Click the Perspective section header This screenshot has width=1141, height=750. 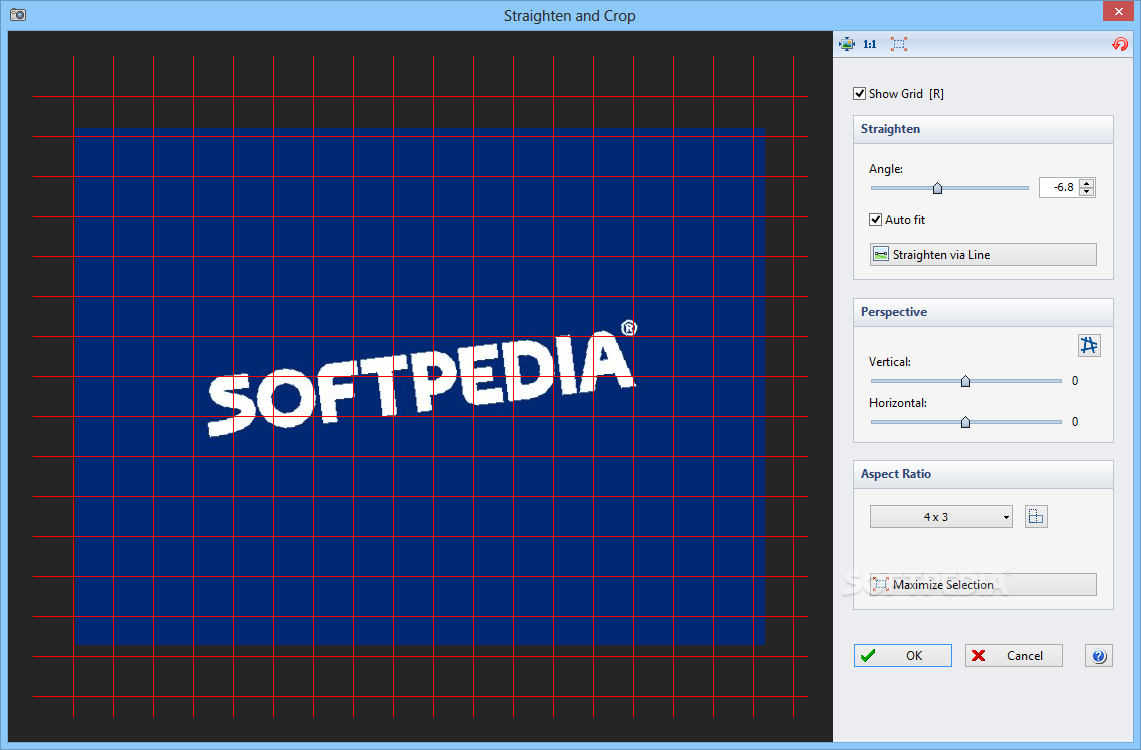click(x=983, y=312)
